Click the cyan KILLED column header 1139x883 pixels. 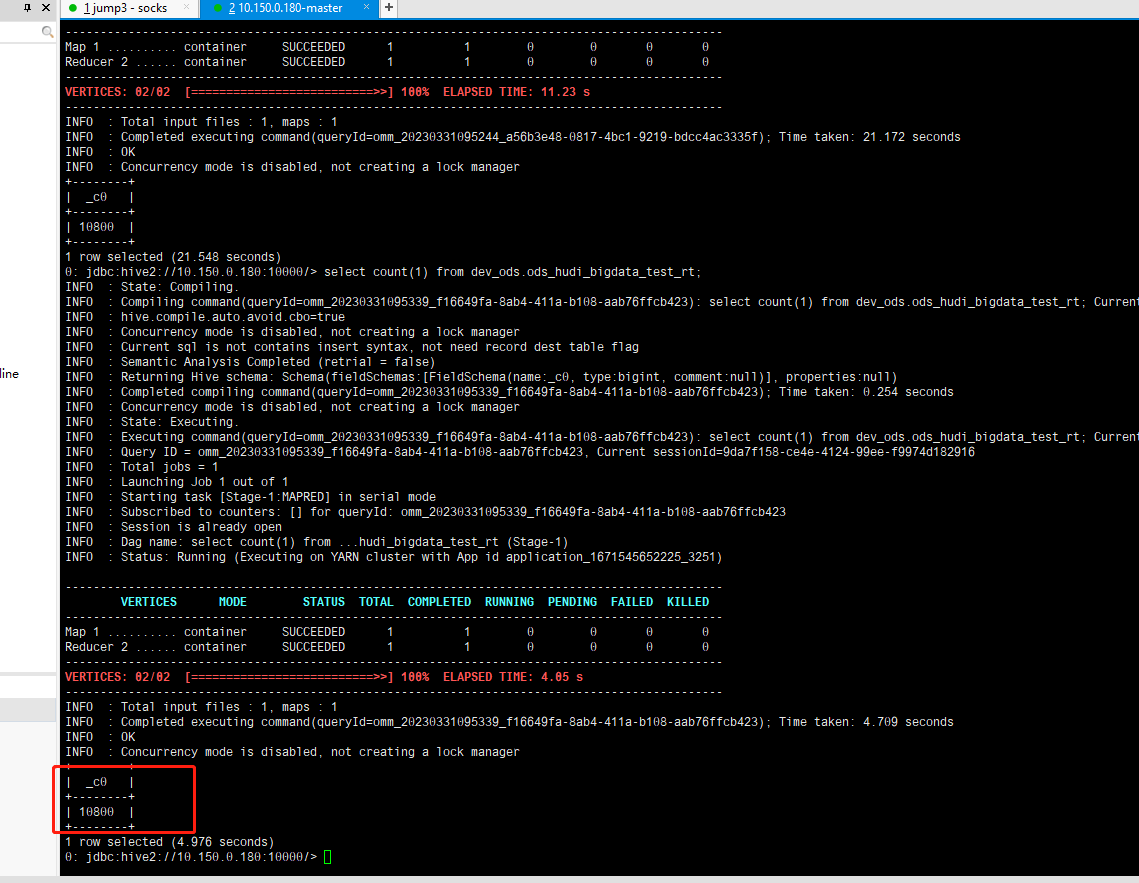click(x=687, y=602)
